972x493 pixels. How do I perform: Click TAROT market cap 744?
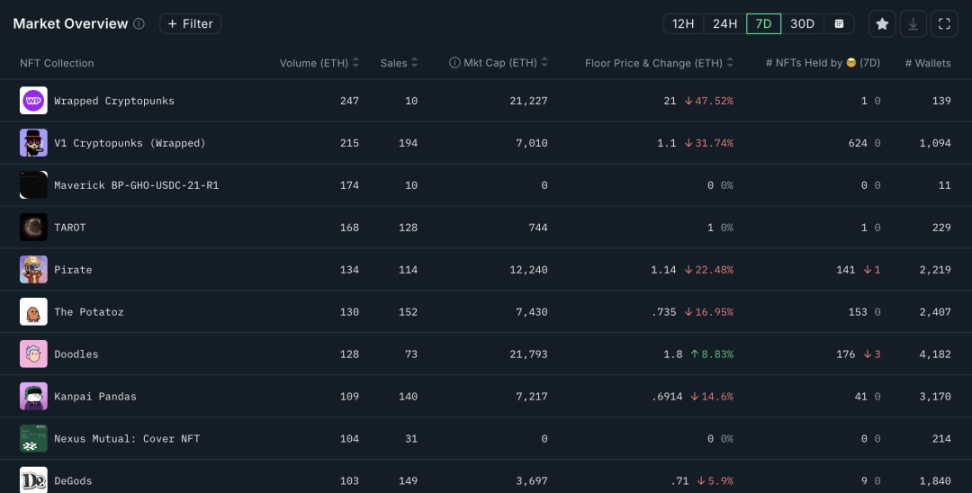pyautogui.click(x=538, y=227)
